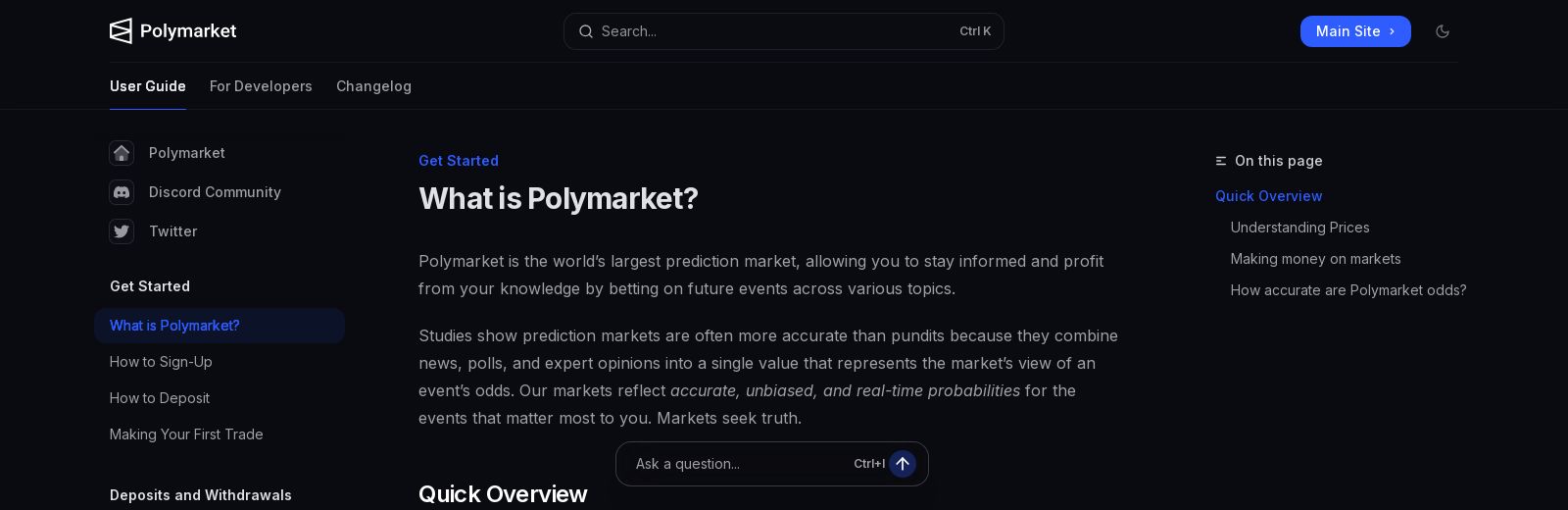Select the User Guide tab
This screenshot has height=510, width=1568.
148,86
